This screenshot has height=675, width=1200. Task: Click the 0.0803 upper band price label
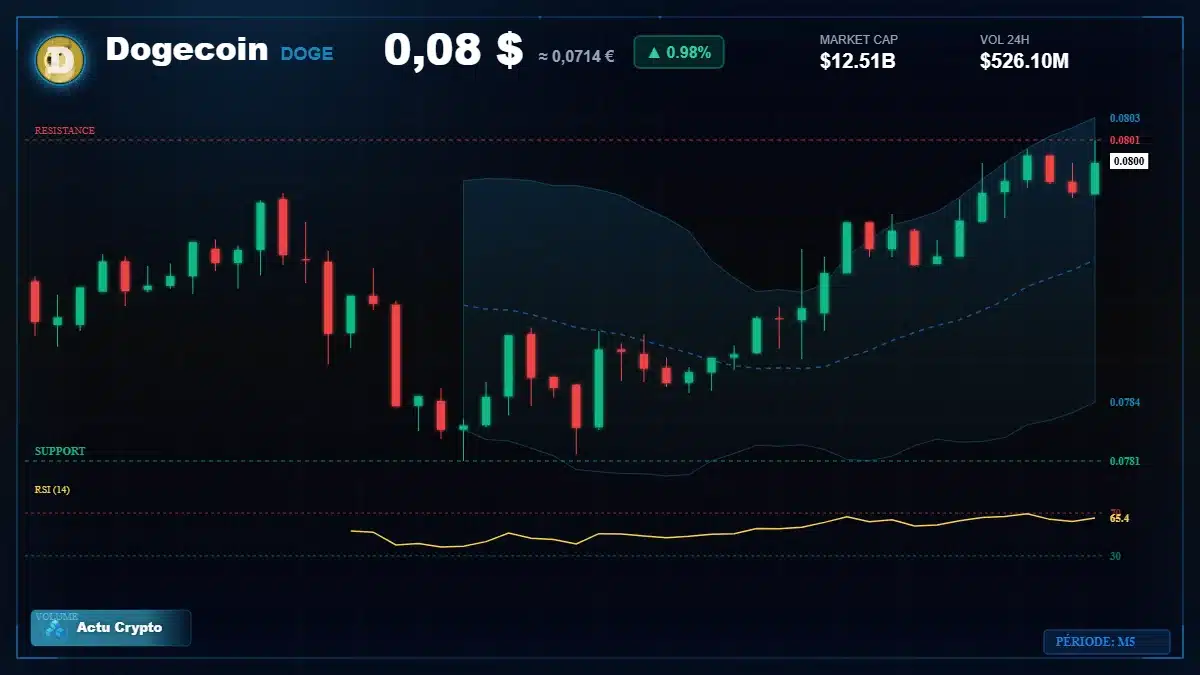tap(1125, 118)
